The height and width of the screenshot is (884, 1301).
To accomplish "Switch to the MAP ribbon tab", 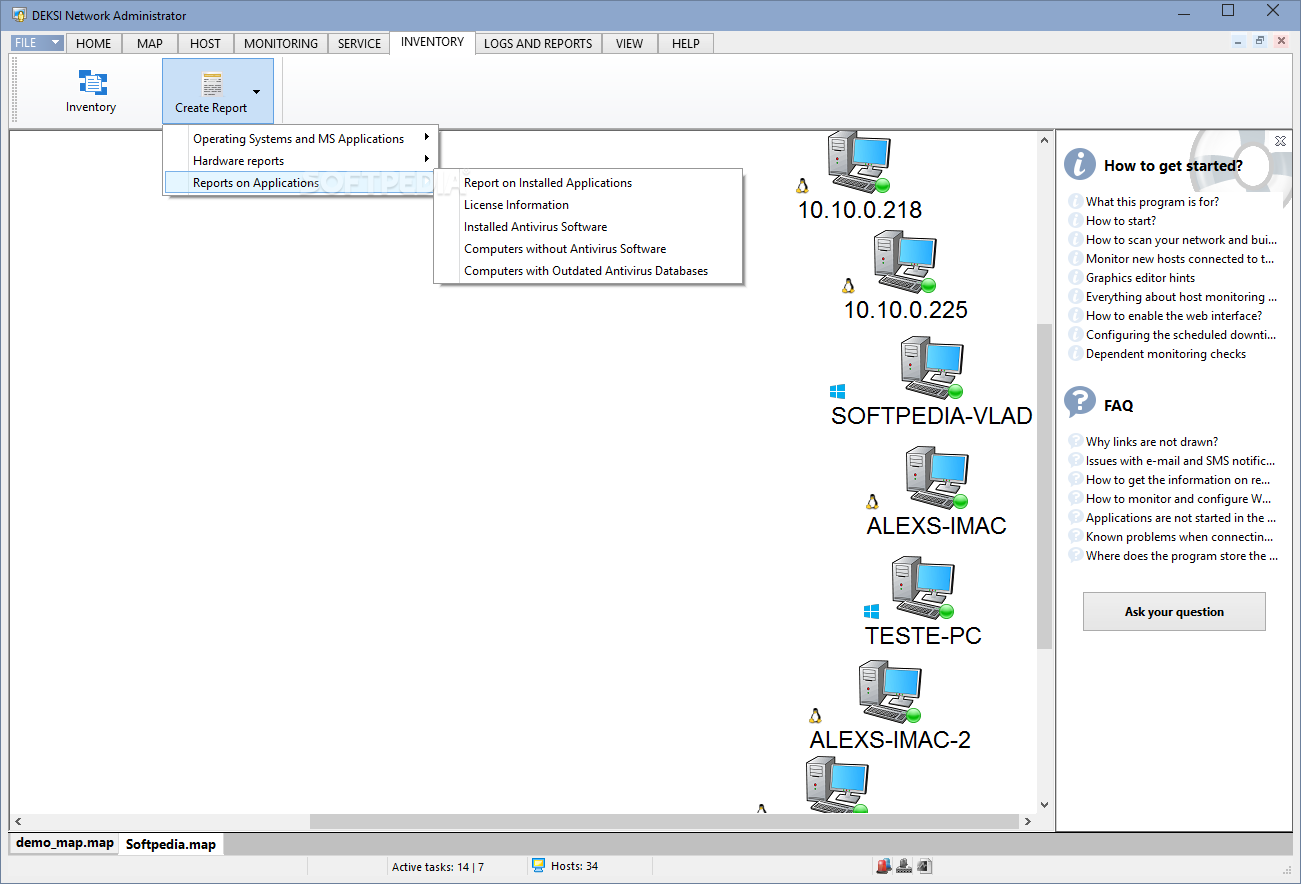I will [x=150, y=44].
